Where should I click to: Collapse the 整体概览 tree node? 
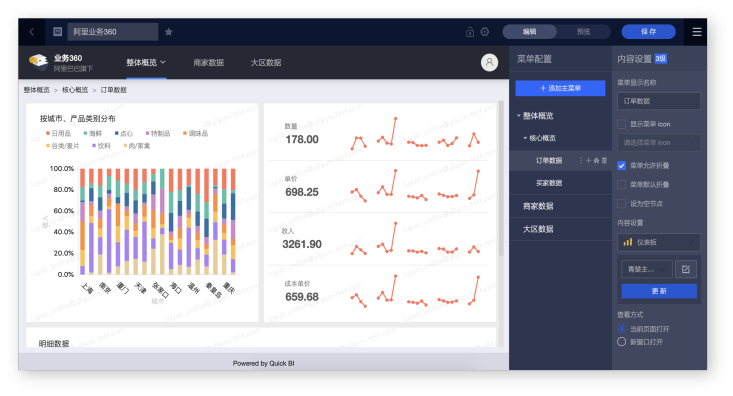coord(519,115)
